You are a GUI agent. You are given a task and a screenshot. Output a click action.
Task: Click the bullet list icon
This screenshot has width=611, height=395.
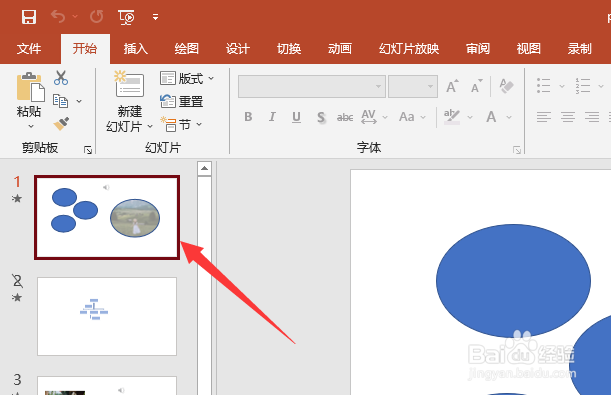coord(544,86)
